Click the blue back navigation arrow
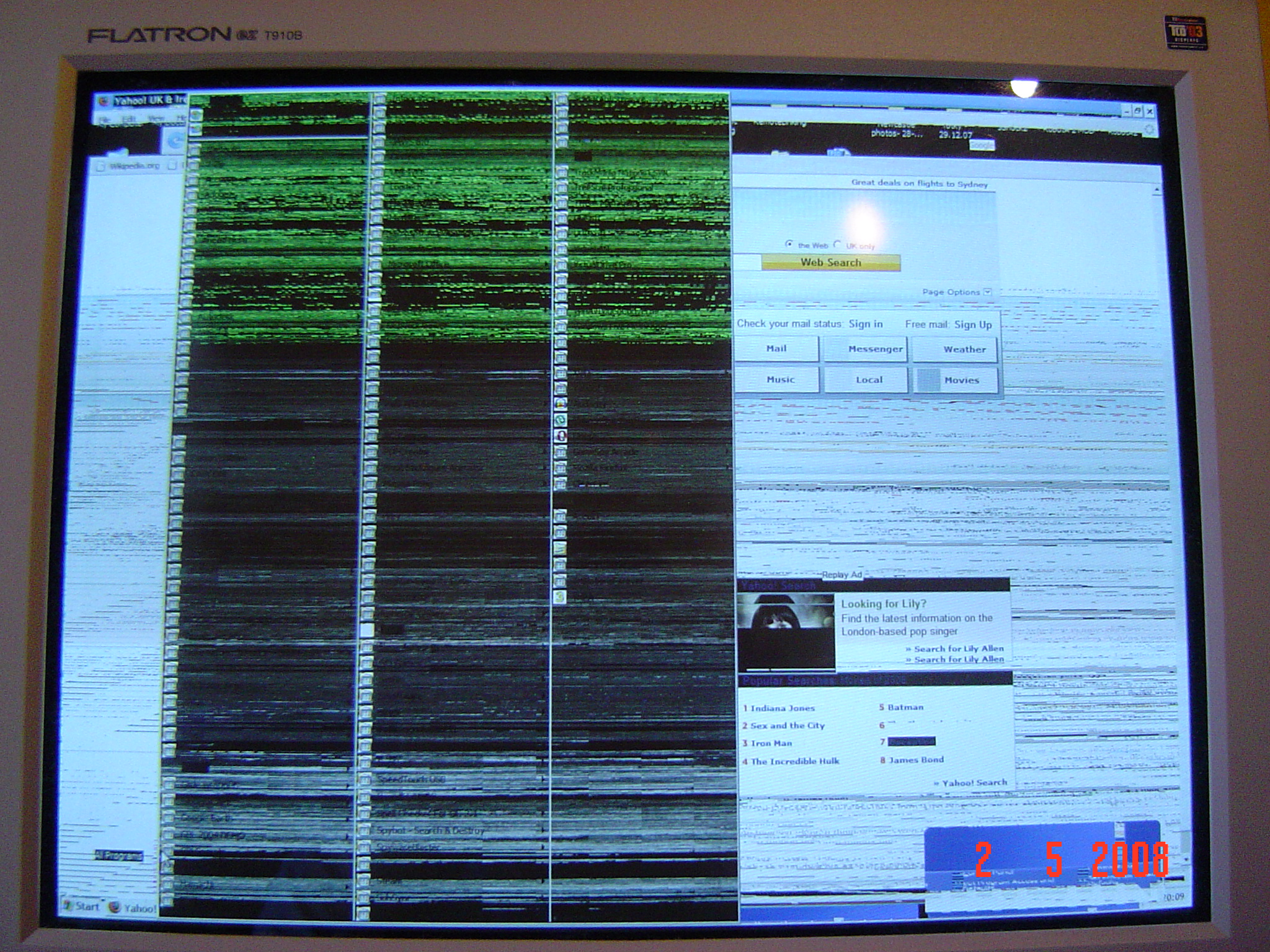Viewport: 1270px width, 952px height. click(x=176, y=142)
